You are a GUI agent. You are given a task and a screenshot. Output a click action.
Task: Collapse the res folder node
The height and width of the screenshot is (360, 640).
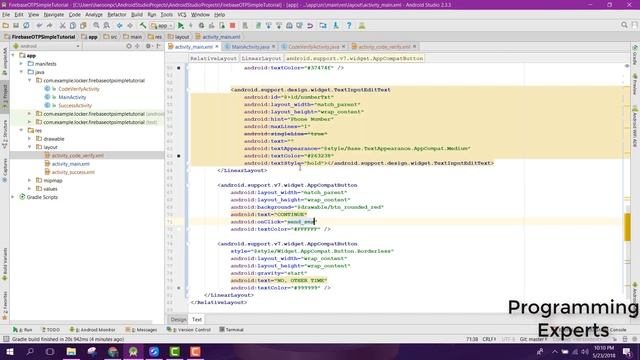tap(21, 130)
